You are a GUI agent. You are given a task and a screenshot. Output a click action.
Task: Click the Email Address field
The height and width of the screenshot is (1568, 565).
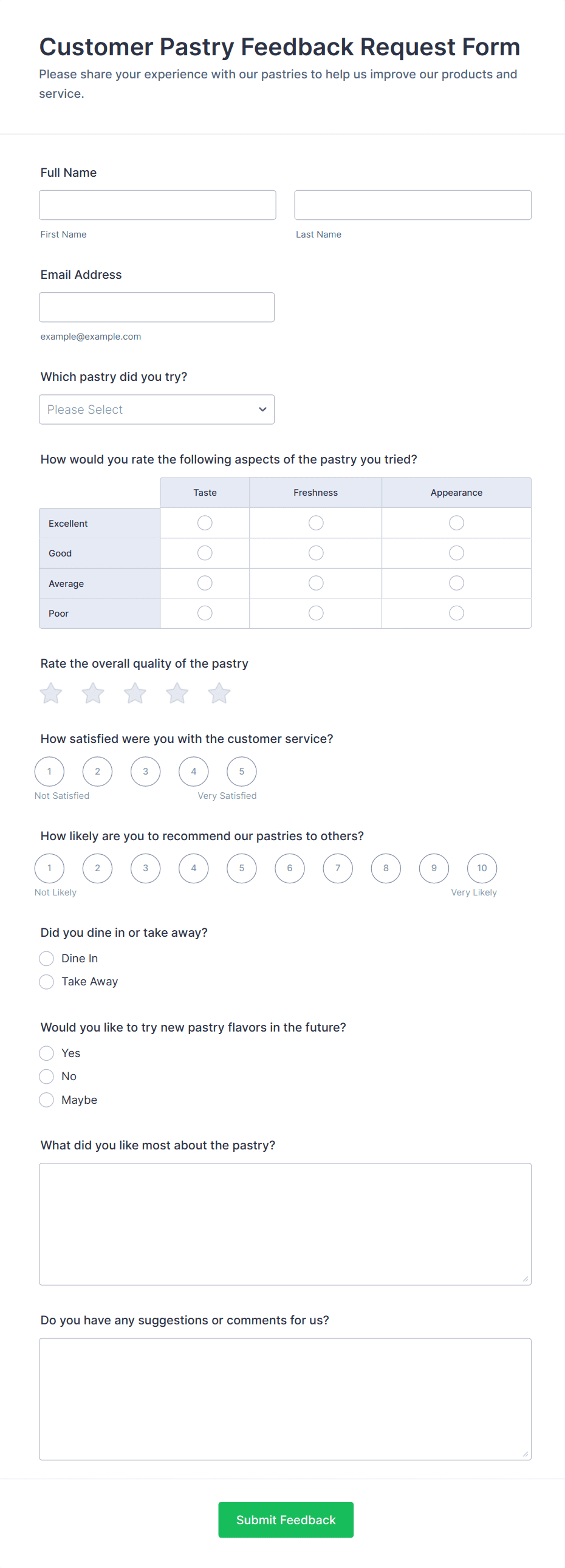point(157,307)
